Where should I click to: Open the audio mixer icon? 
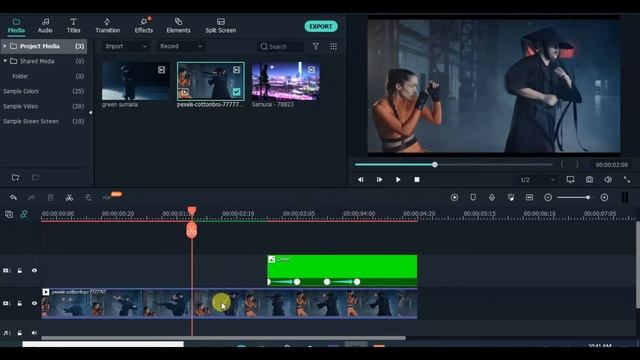pos(511,198)
